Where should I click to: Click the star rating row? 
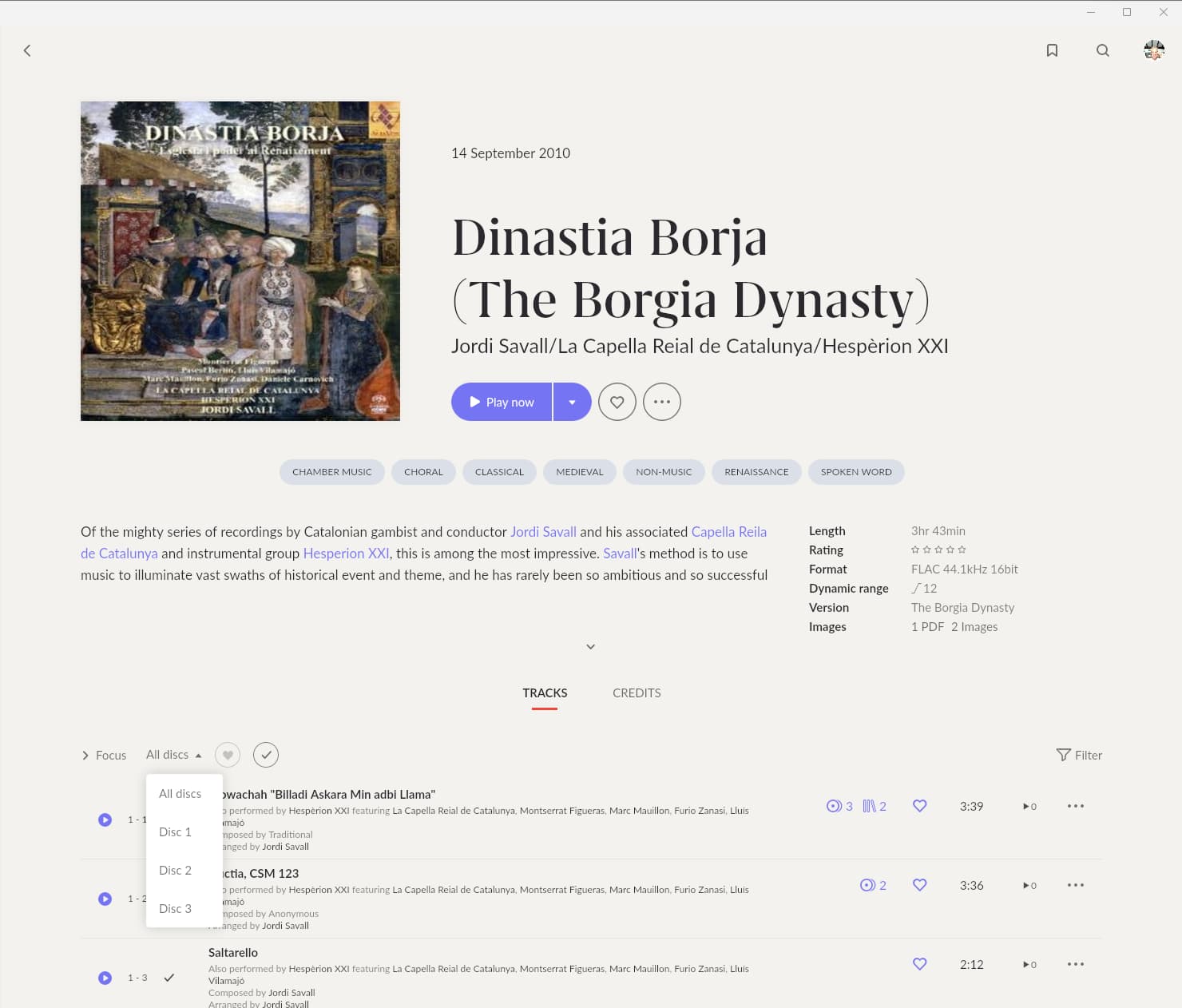(938, 550)
